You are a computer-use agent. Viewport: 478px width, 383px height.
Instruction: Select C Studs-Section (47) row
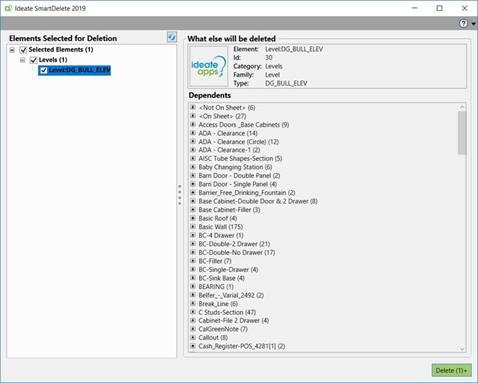227,312
